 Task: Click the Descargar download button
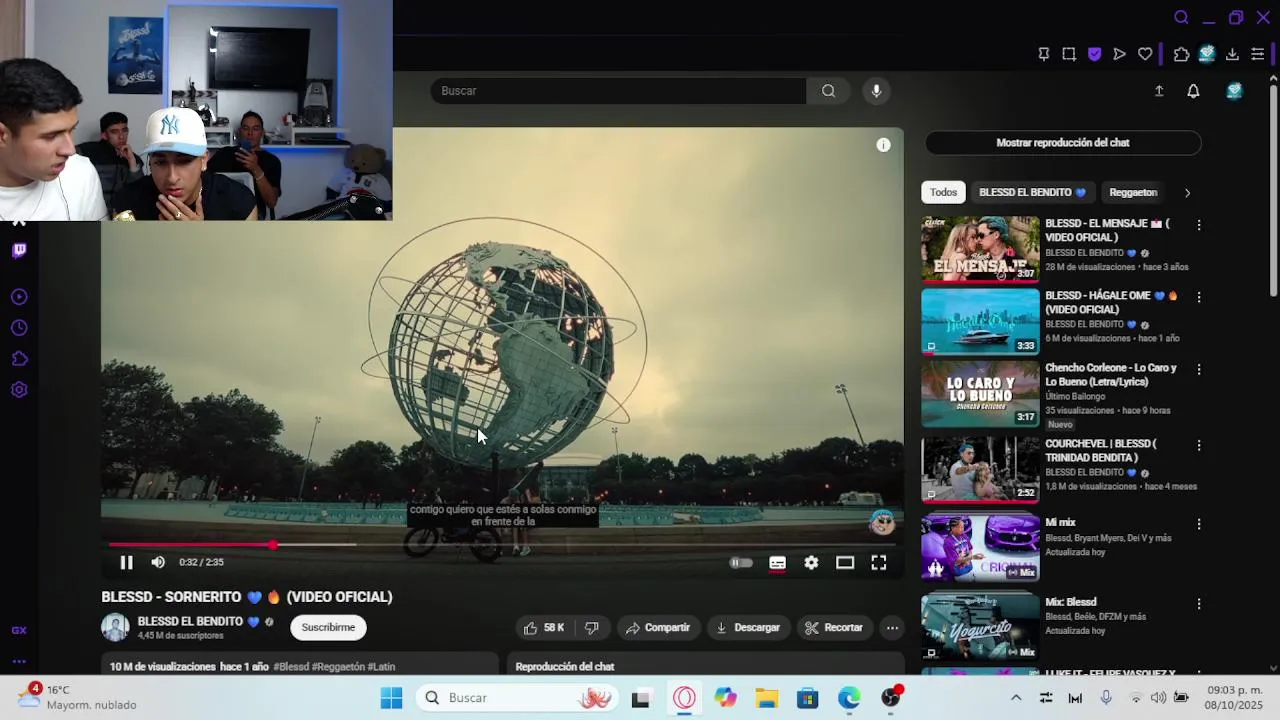pos(747,628)
